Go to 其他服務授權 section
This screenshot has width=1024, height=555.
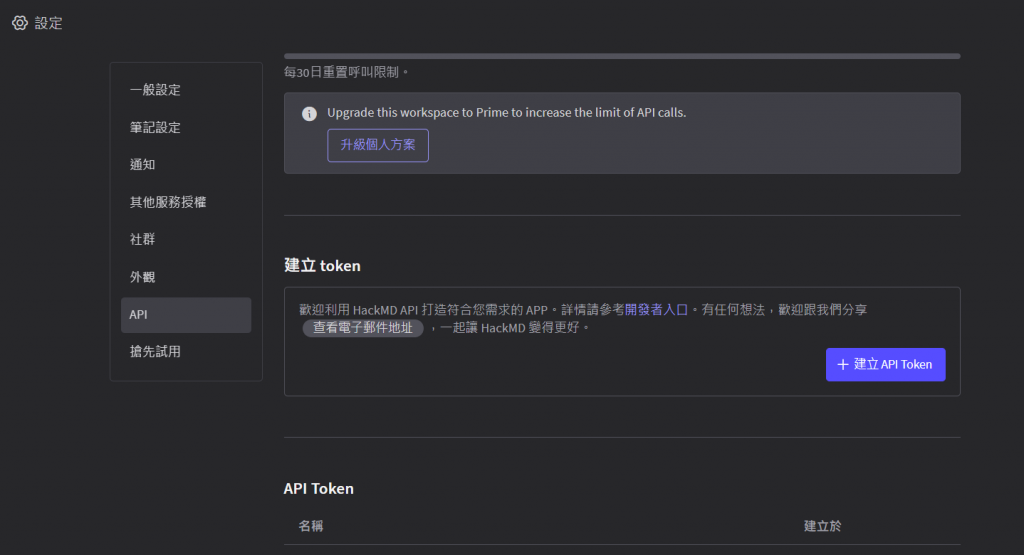tap(186, 202)
